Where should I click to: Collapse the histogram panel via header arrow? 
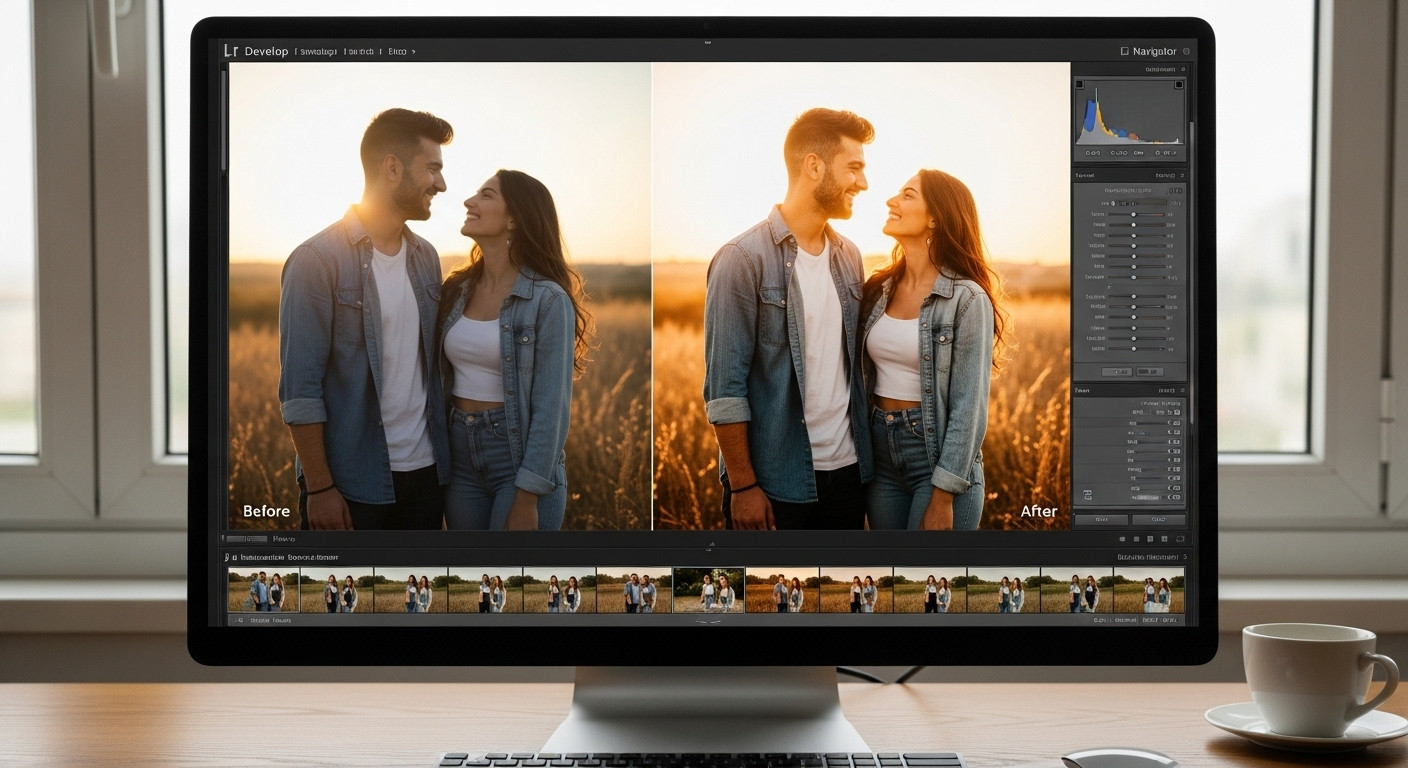(1182, 70)
